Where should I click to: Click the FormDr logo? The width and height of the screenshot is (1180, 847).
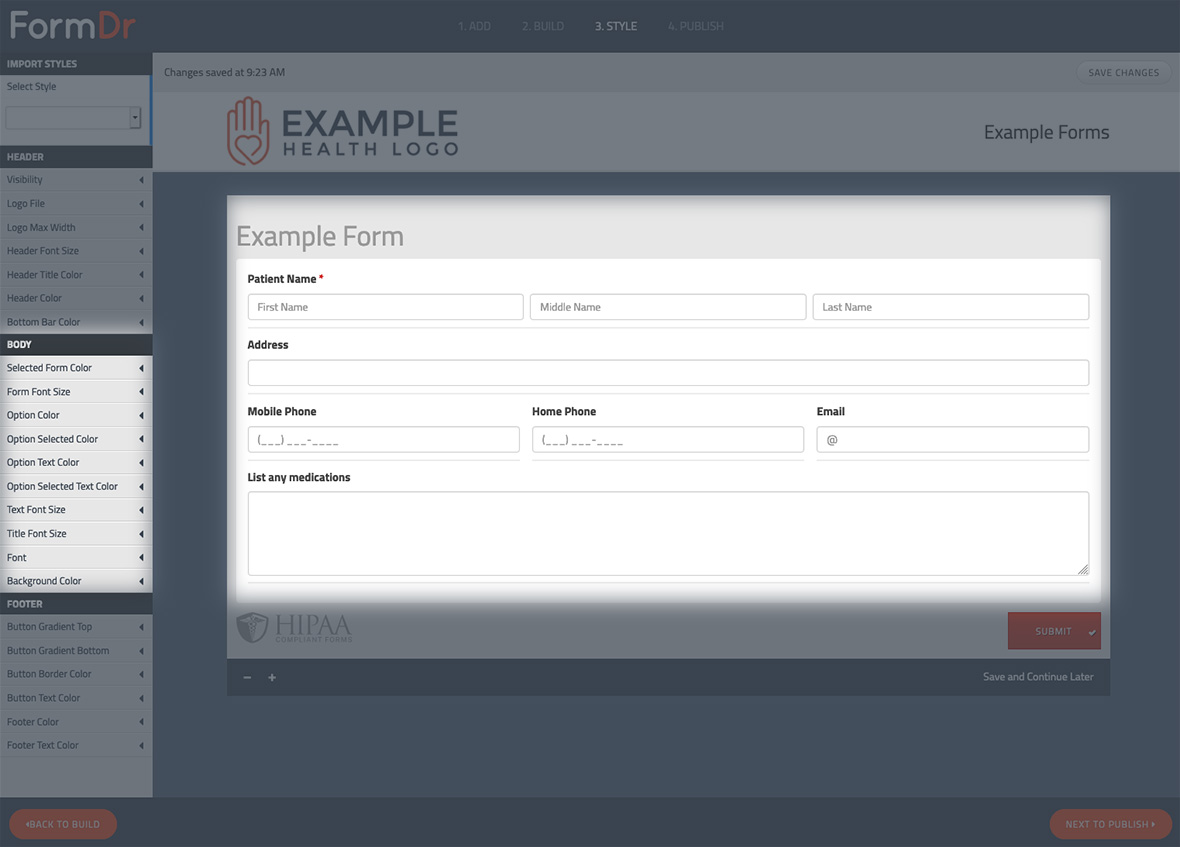(70, 25)
